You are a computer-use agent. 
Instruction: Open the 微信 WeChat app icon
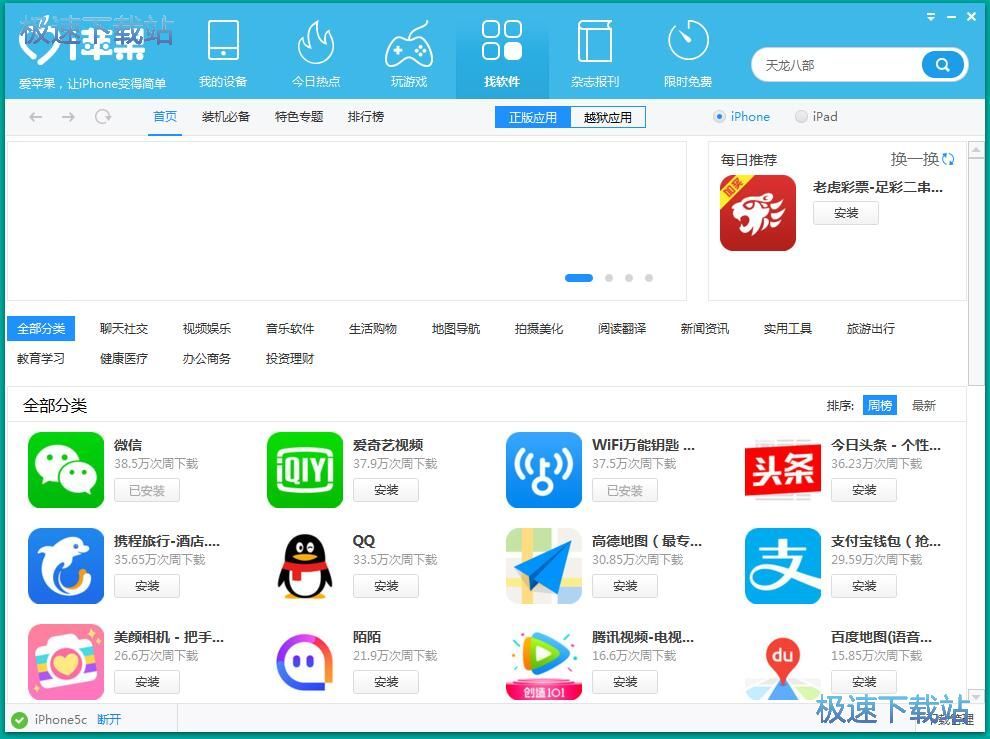(x=66, y=470)
